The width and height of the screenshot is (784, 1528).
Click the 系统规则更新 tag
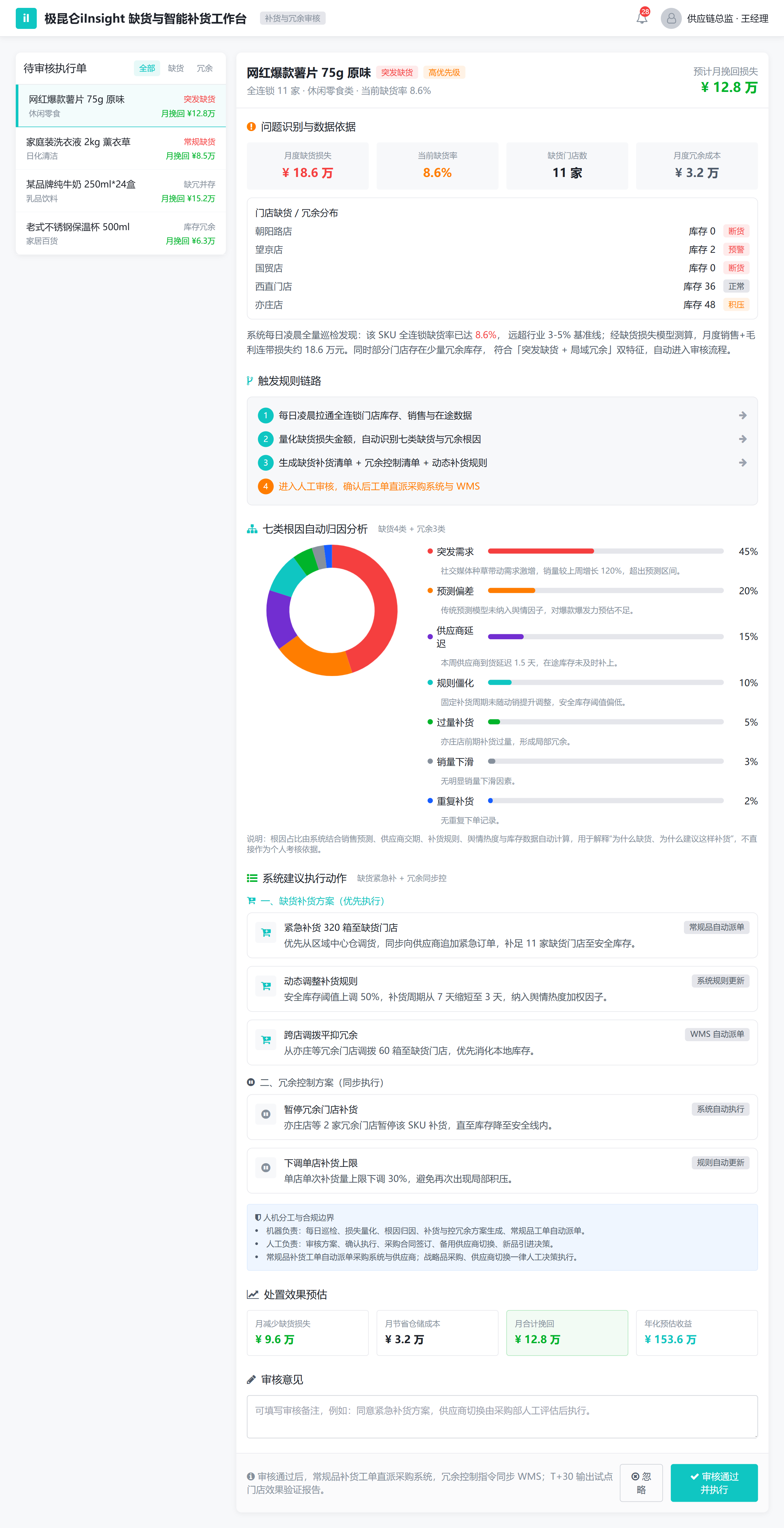[x=721, y=980]
